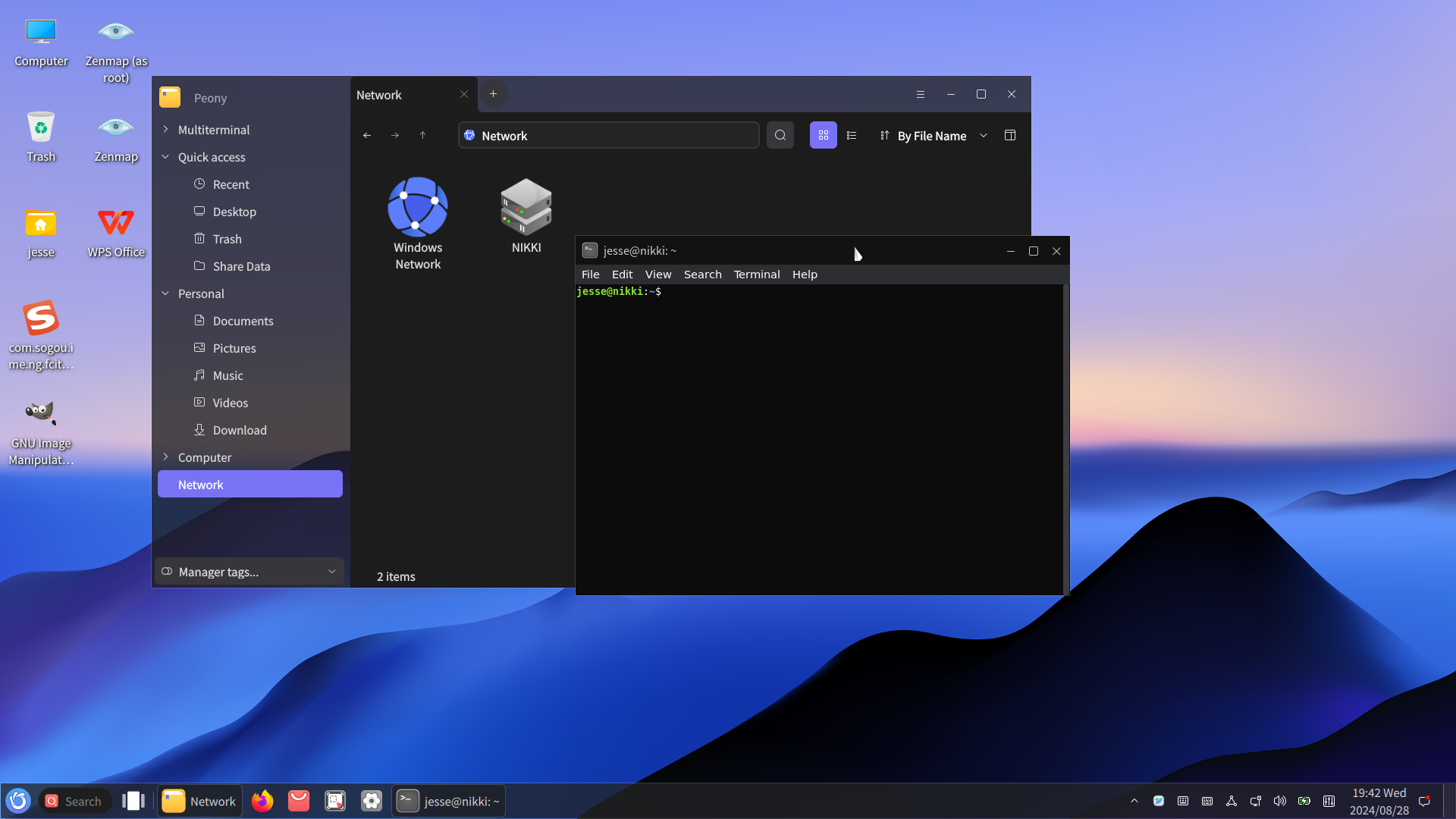Open the Terminal menu in terminal
Screen dimensions: 1456x819
click(x=757, y=275)
